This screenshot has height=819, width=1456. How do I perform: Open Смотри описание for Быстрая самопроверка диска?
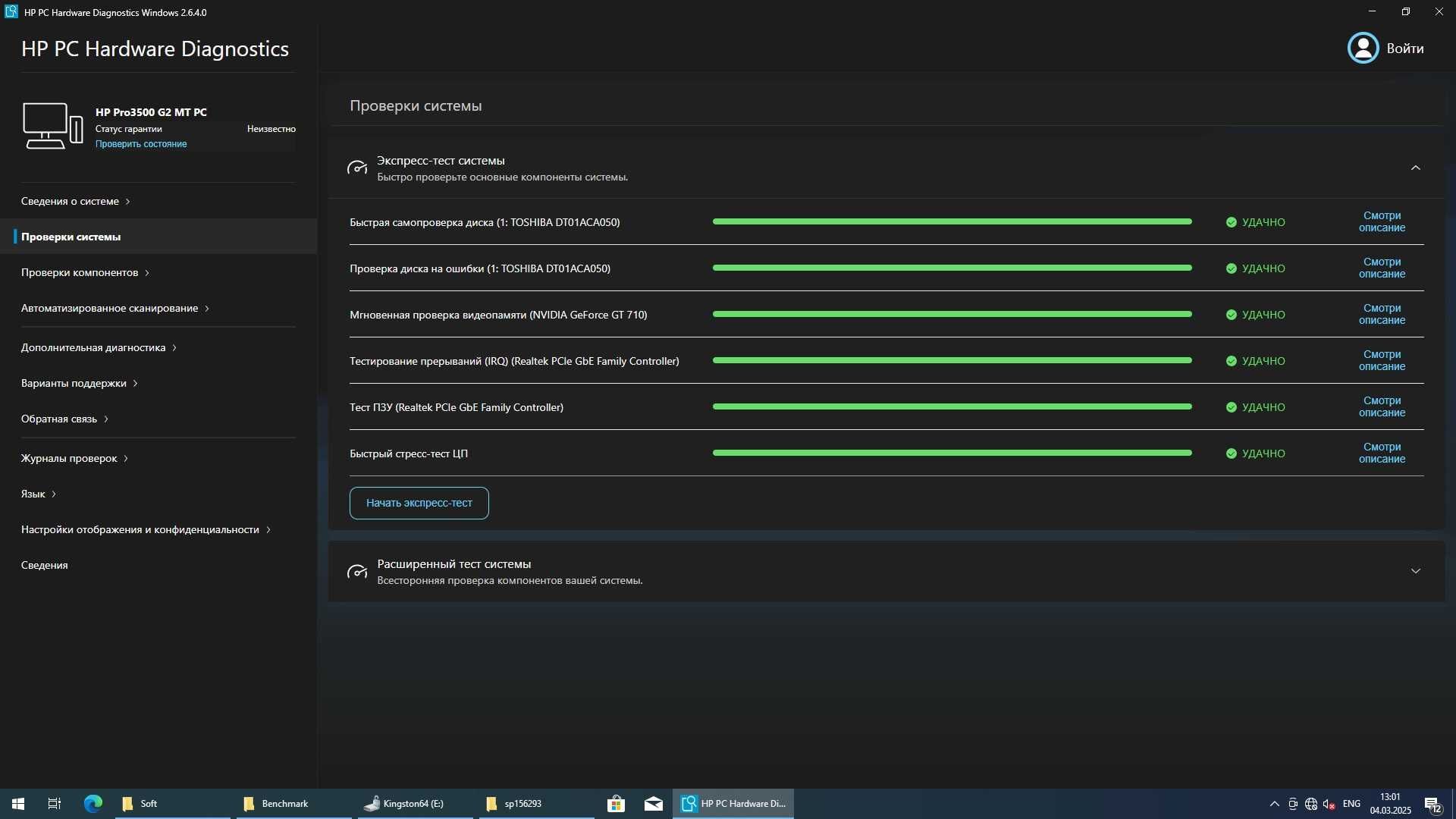(1382, 221)
